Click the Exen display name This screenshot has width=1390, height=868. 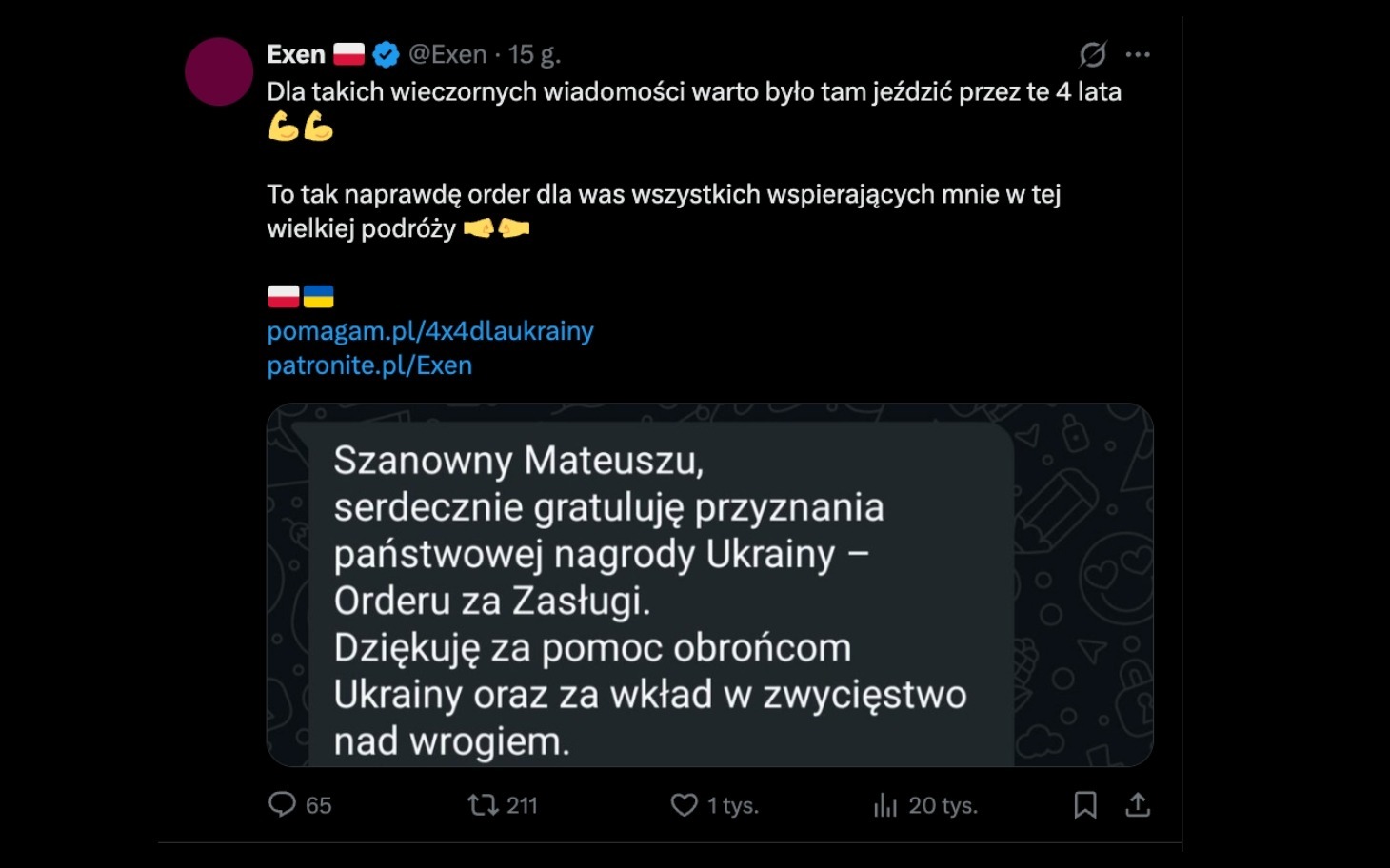(296, 54)
